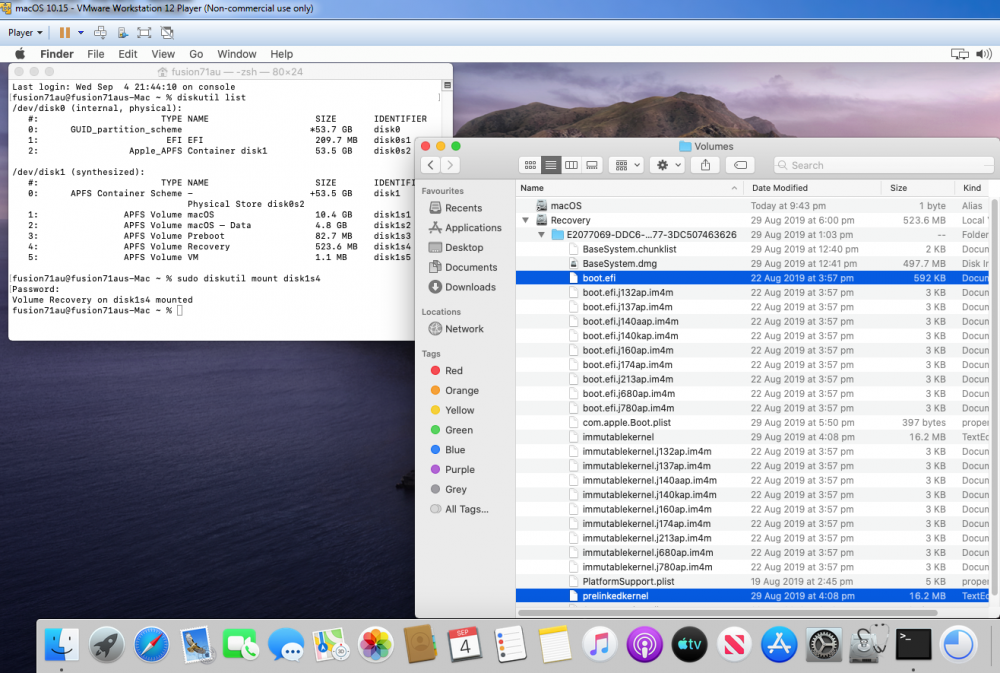Select the prelinkedkernel file
Viewport: 1000px width, 673px height.
click(x=753, y=596)
